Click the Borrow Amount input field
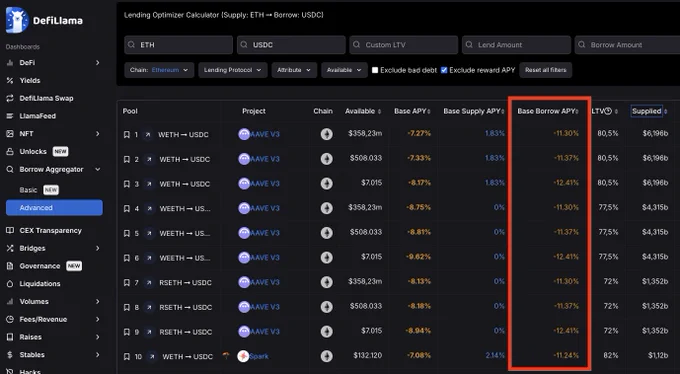 pyautogui.click(x=627, y=45)
